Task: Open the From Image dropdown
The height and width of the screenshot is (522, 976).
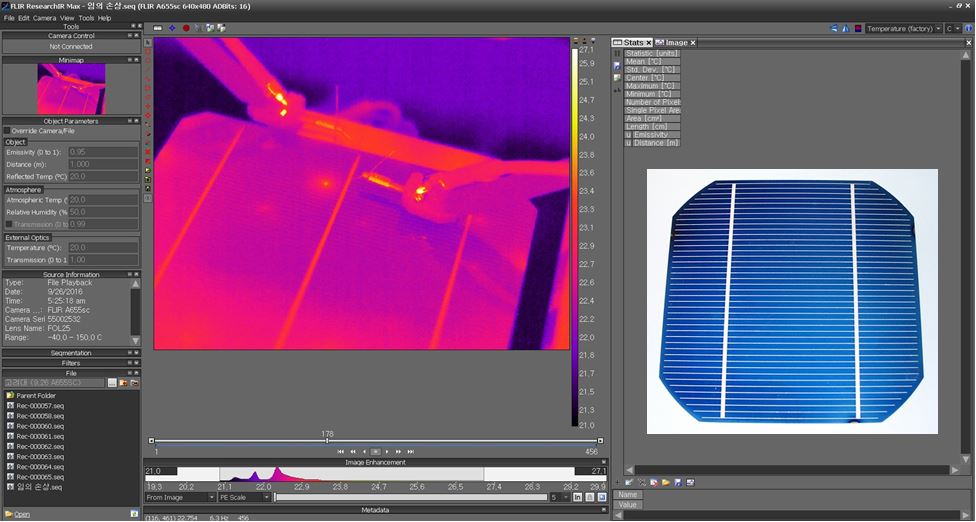Action: coord(180,497)
